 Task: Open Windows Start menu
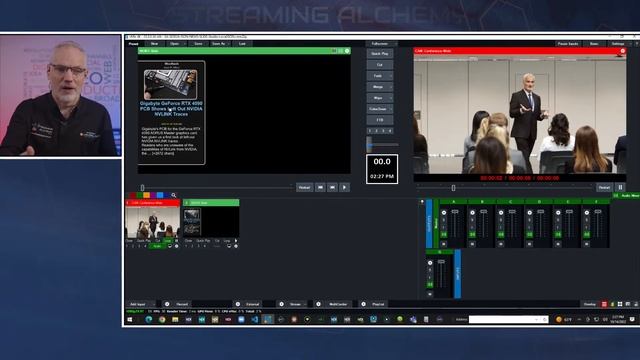click(x=130, y=320)
